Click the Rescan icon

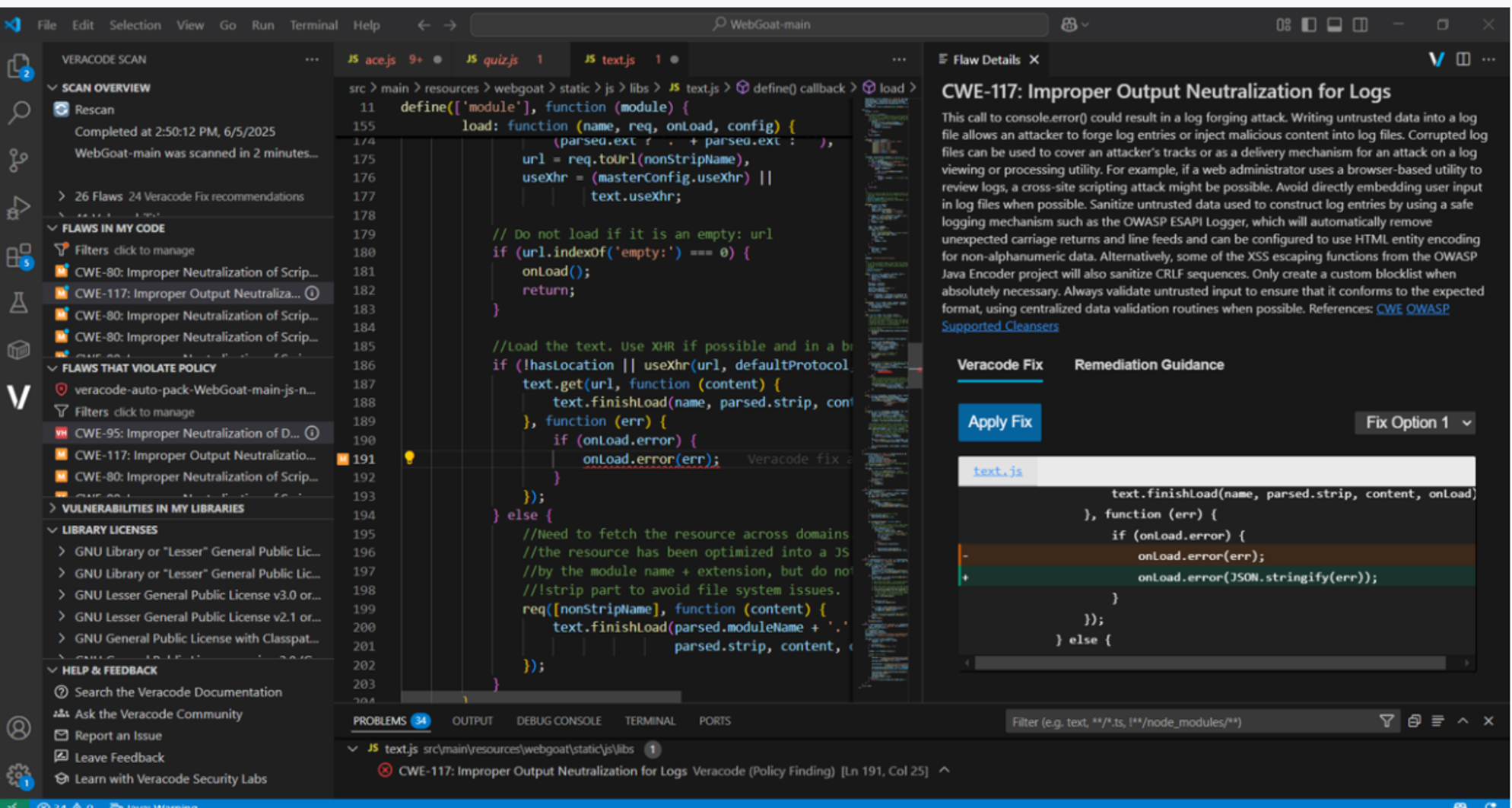tap(62, 110)
